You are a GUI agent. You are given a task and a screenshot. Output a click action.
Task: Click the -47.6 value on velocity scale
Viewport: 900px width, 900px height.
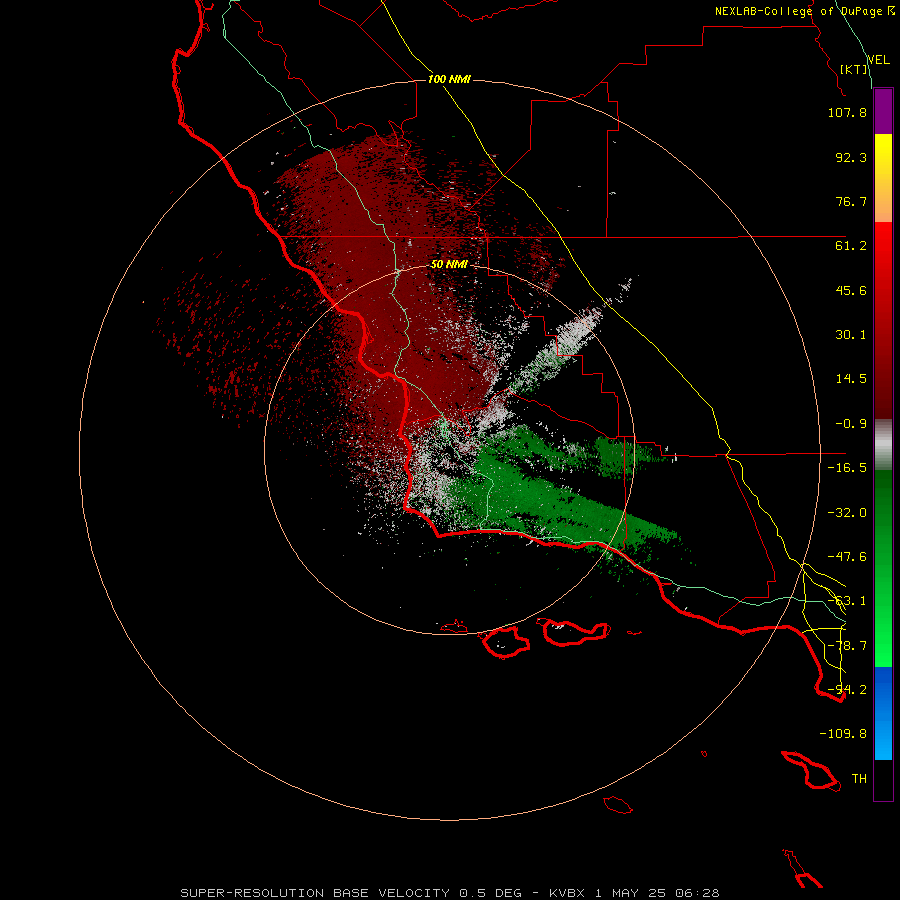847,557
